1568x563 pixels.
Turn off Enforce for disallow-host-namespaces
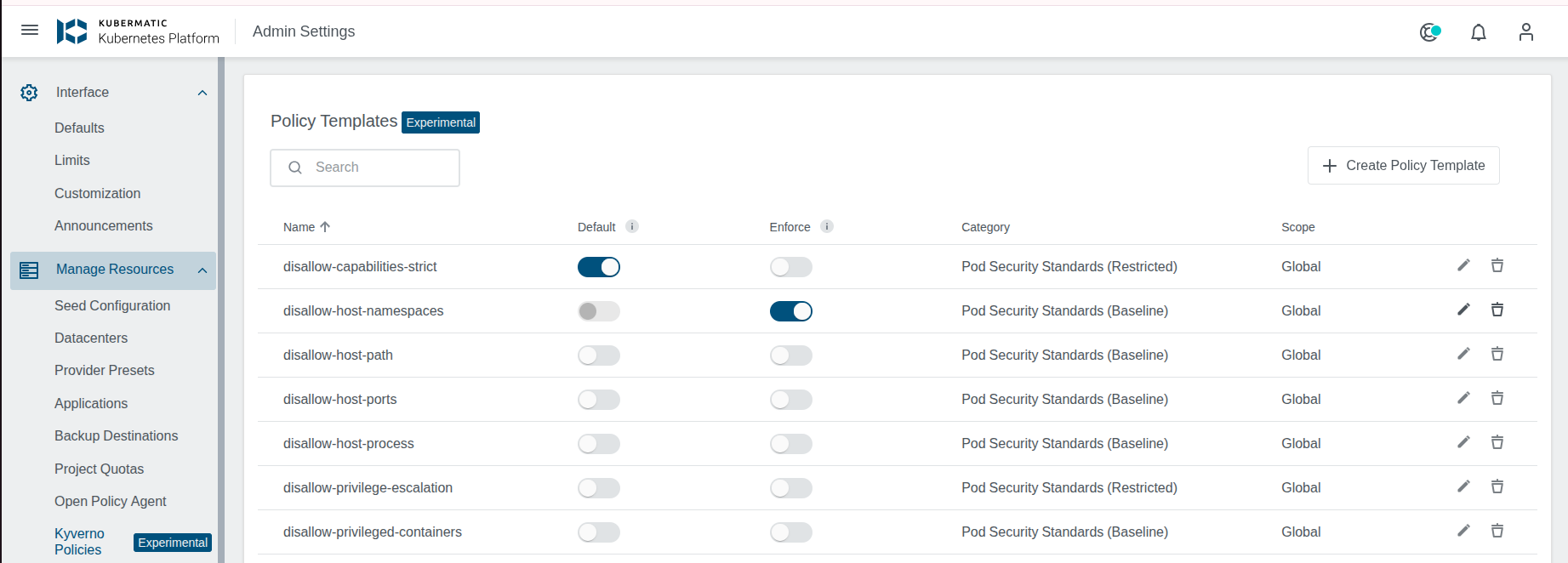(x=790, y=311)
